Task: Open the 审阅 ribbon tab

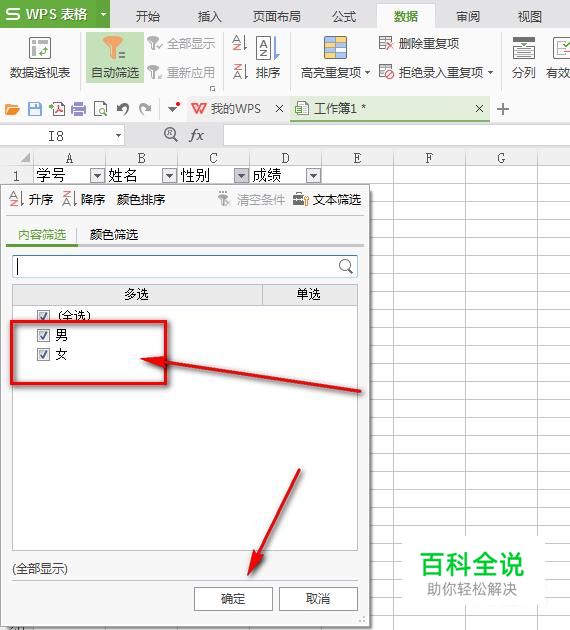Action: 468,16
